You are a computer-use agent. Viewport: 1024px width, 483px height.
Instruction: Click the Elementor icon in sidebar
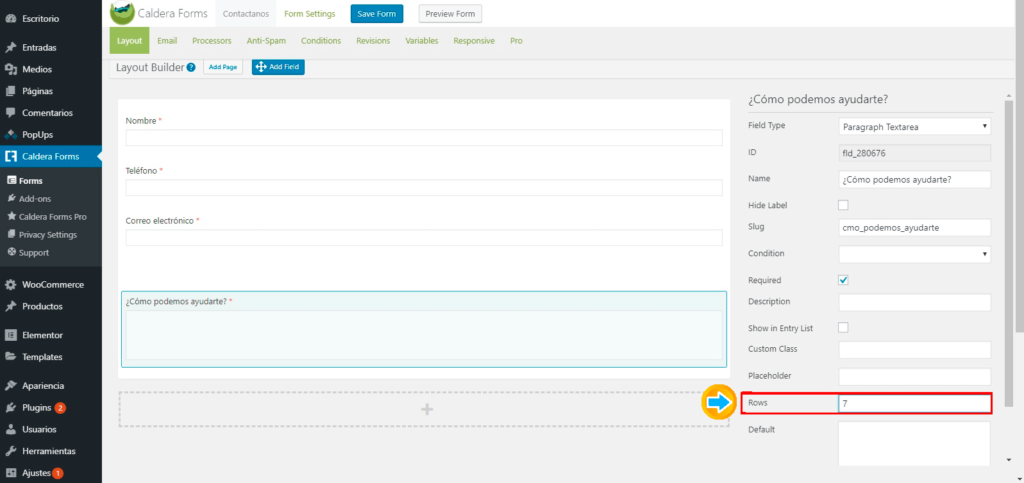click(x=10, y=335)
